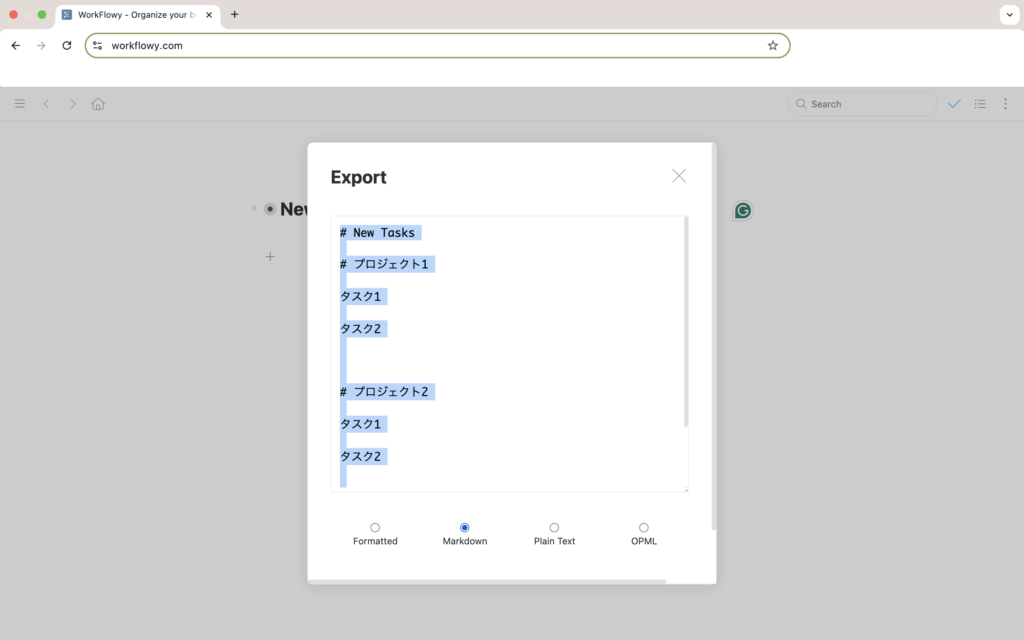Click the list view icon beside search
The height and width of the screenshot is (640, 1024).
(980, 104)
